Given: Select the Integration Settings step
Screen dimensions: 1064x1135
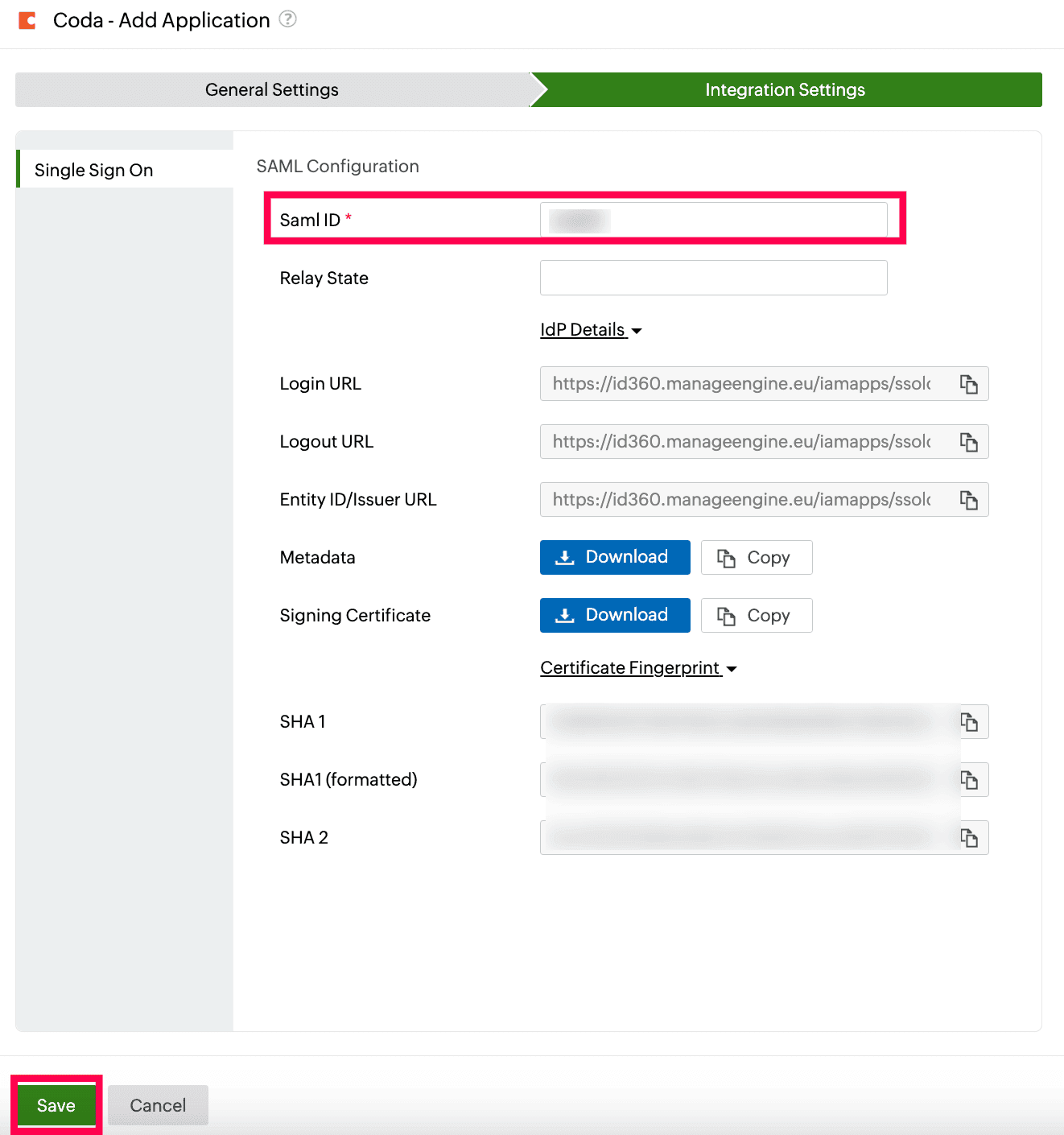Looking at the screenshot, I should coord(786,89).
